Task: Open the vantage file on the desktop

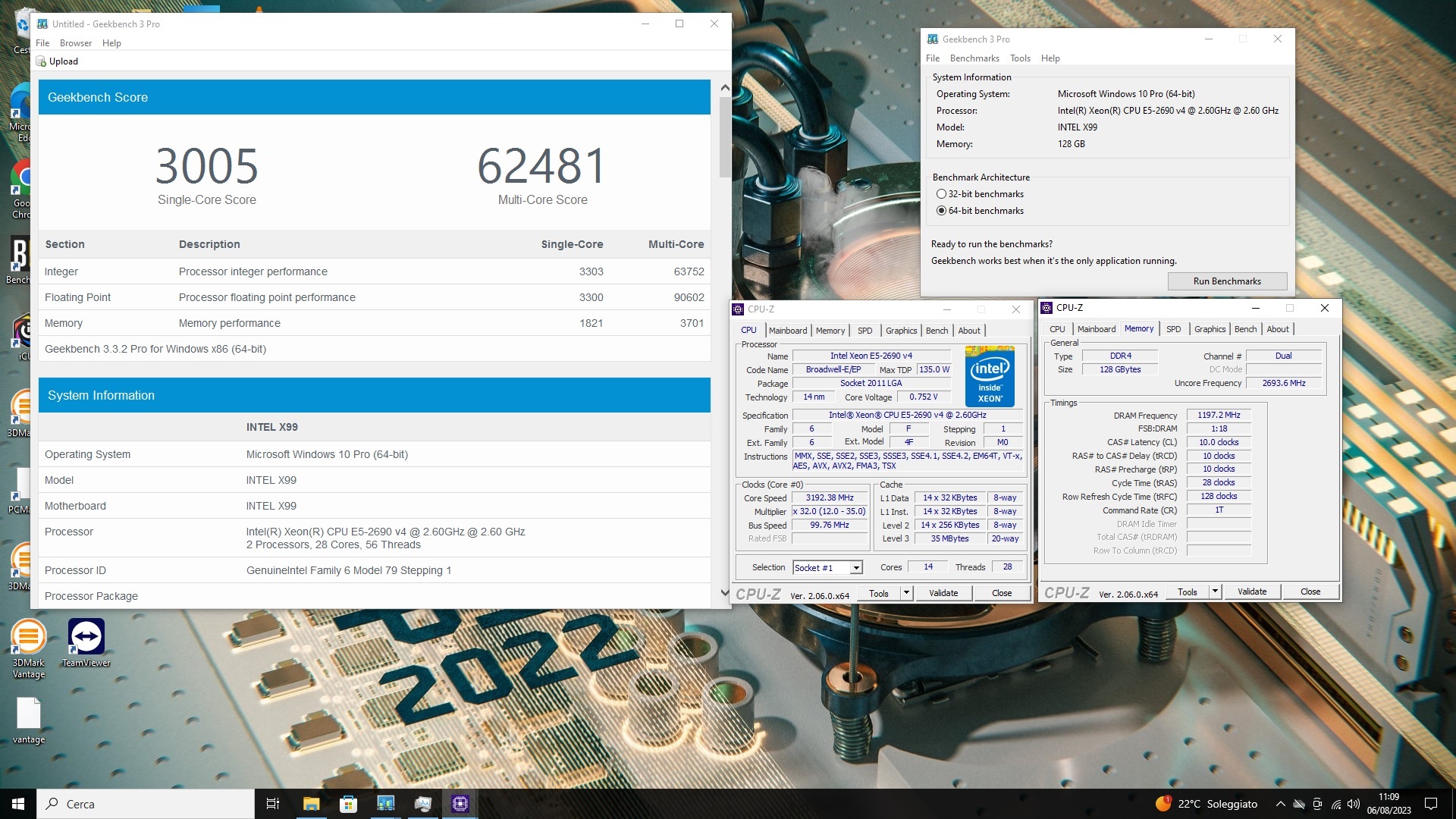Action: [28, 720]
